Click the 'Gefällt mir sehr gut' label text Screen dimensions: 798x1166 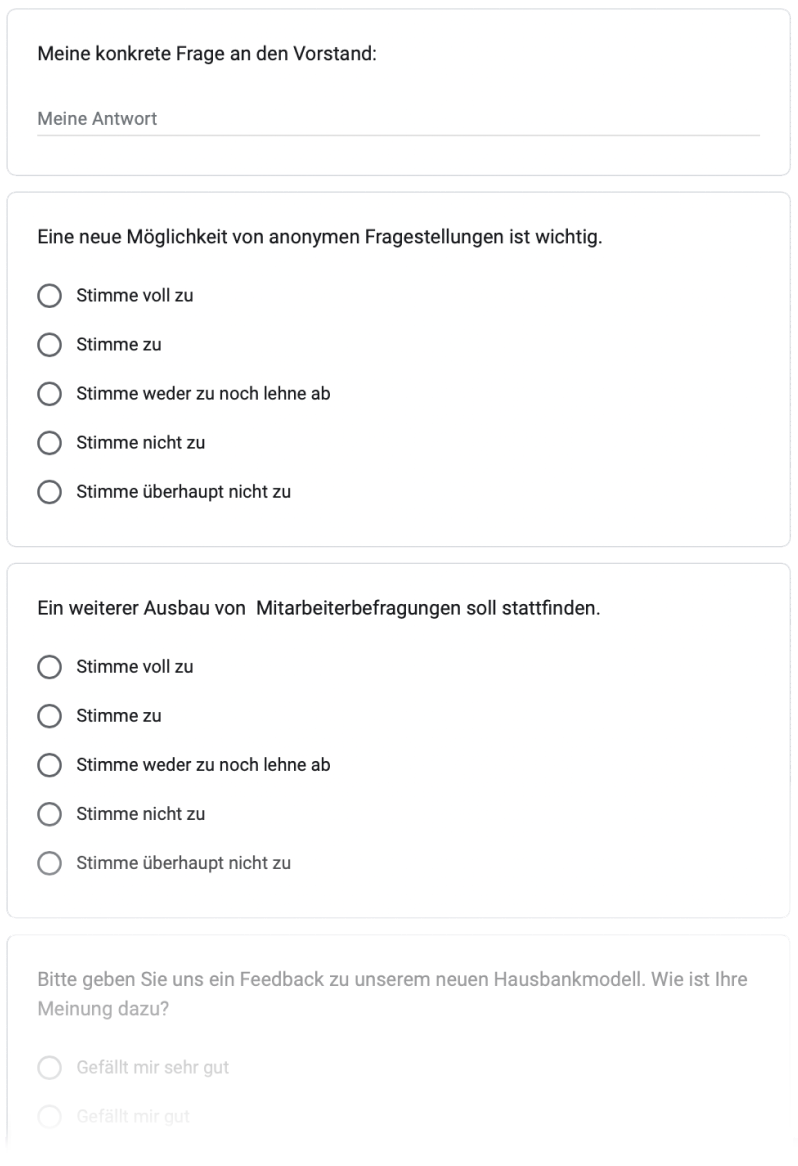[153, 1068]
